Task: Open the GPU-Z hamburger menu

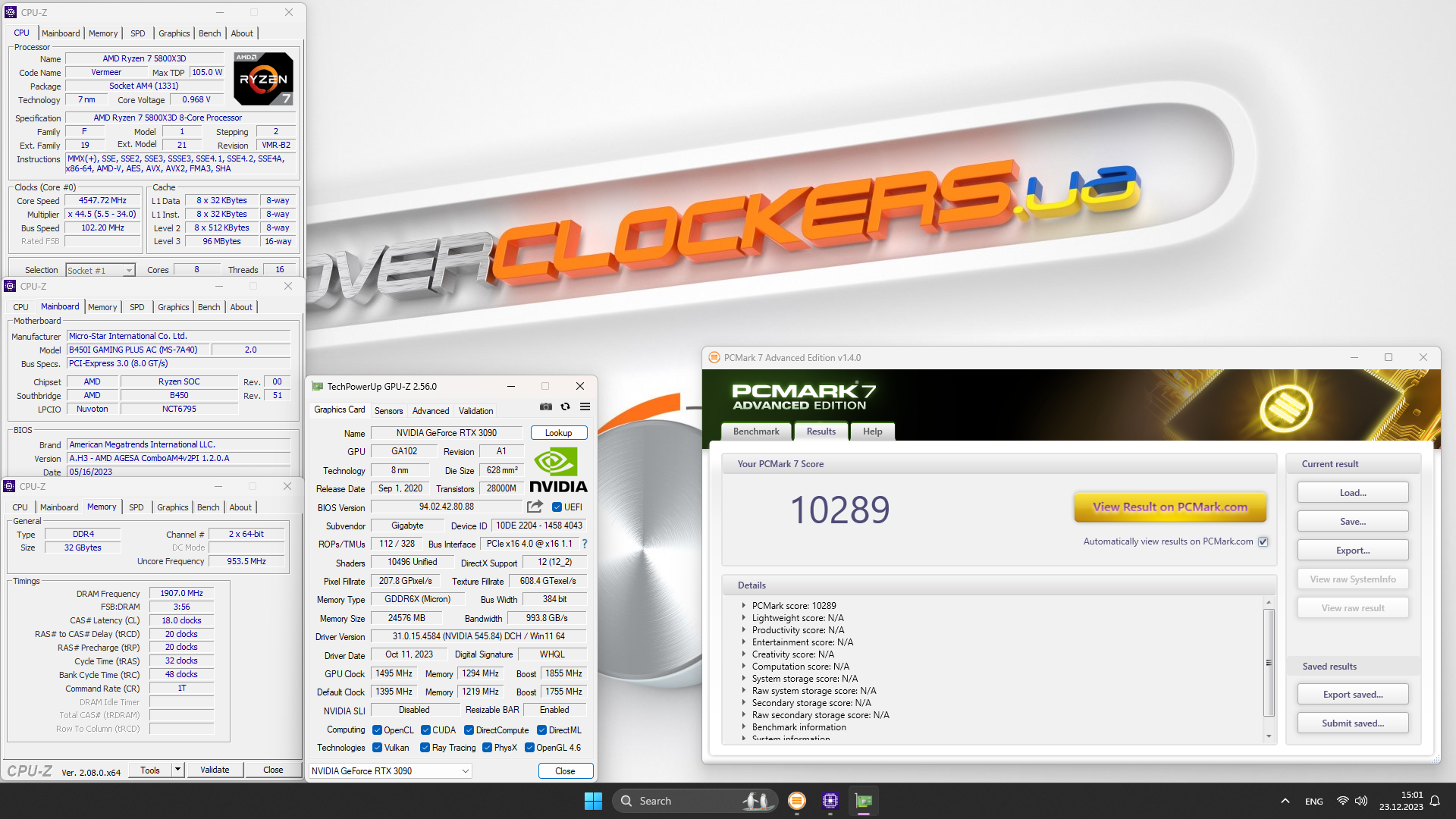Action: click(585, 407)
